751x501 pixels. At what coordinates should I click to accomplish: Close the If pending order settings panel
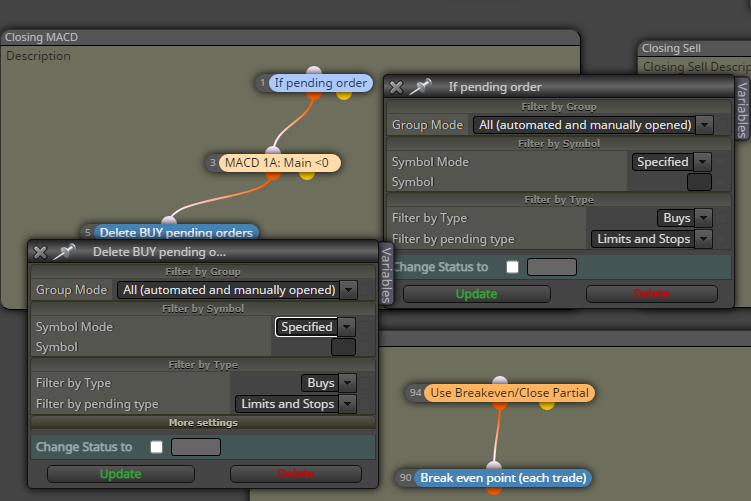396,87
